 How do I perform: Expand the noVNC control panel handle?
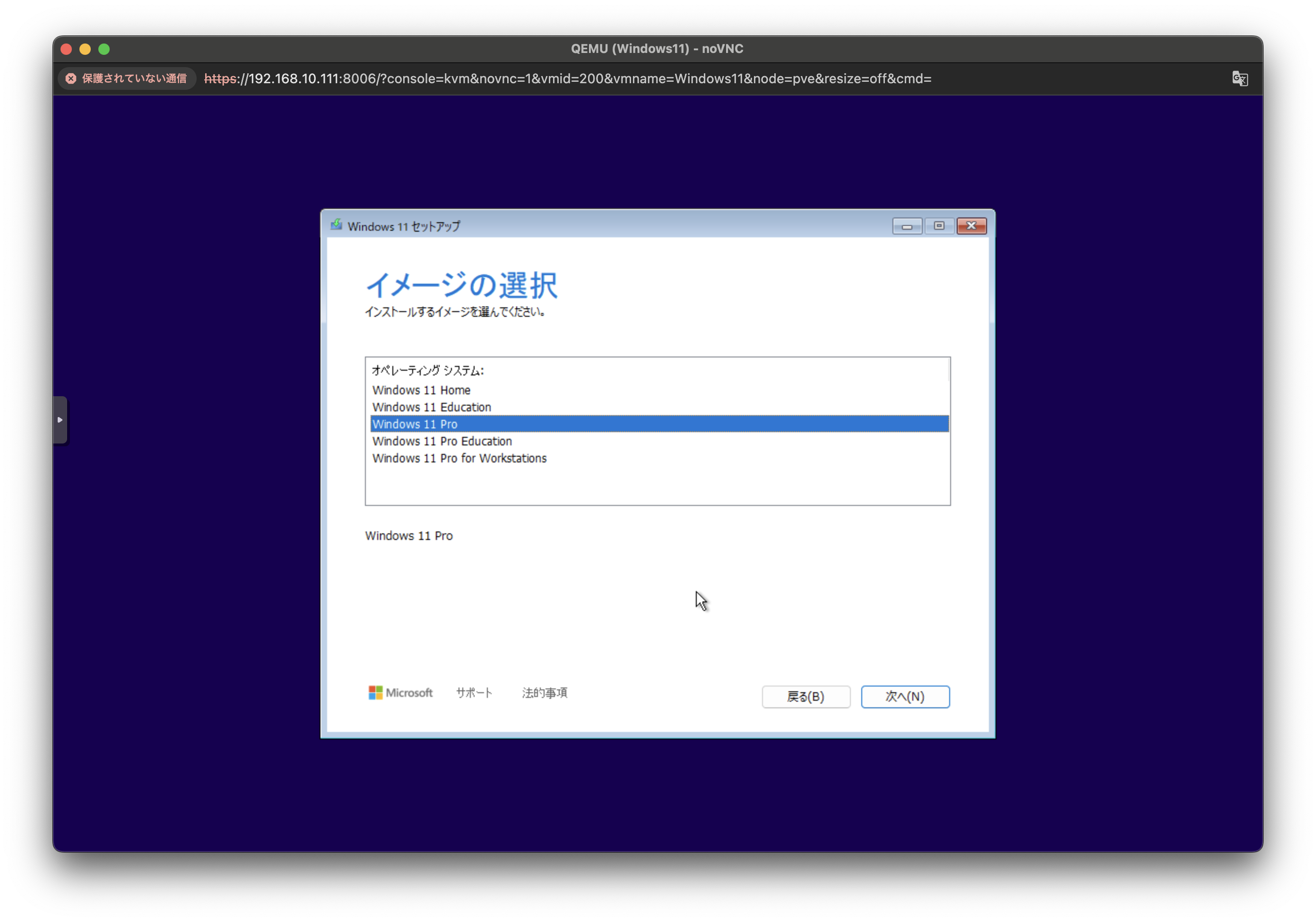pos(60,420)
